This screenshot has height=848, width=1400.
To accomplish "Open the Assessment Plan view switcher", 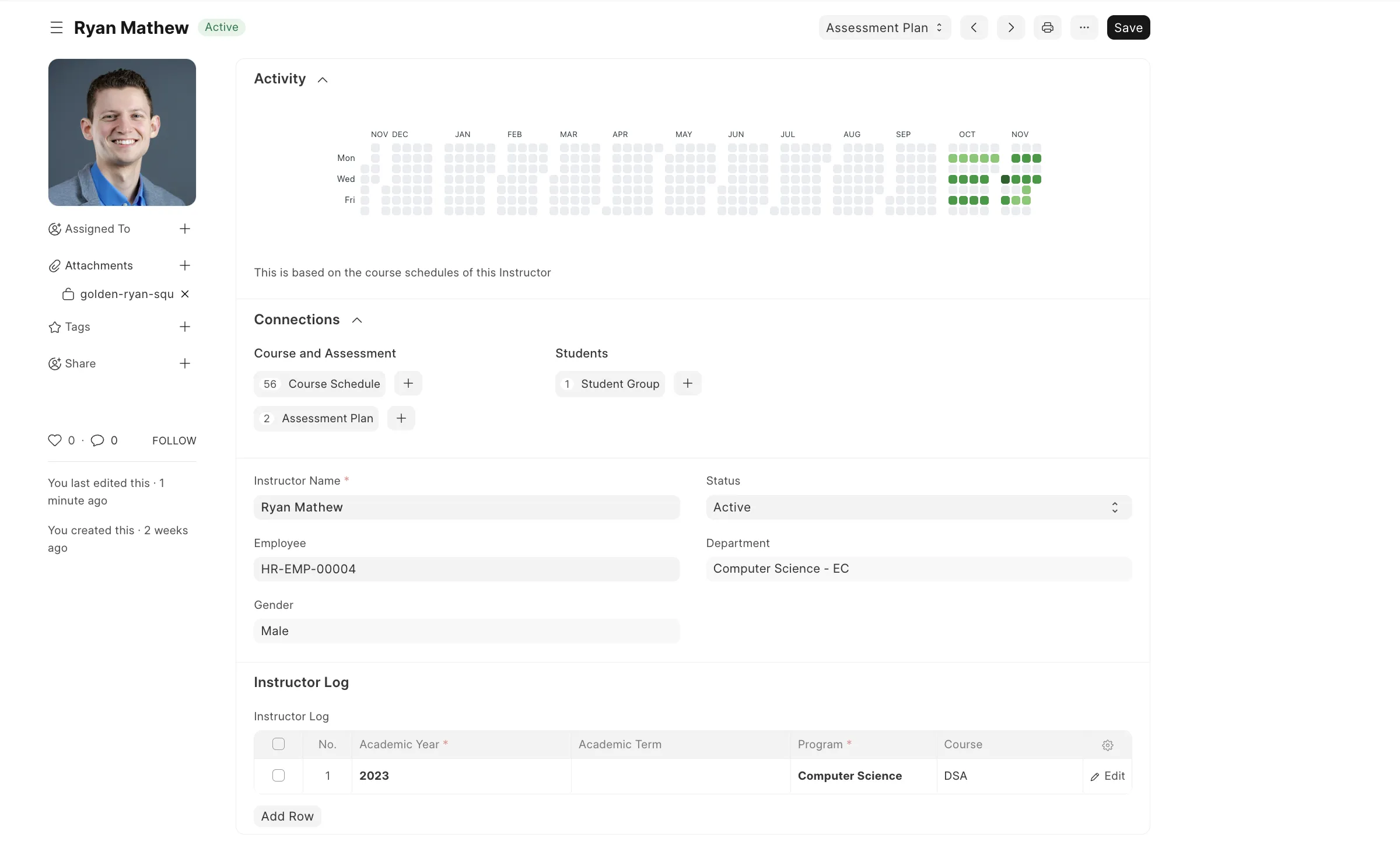I will pyautogui.click(x=883, y=27).
